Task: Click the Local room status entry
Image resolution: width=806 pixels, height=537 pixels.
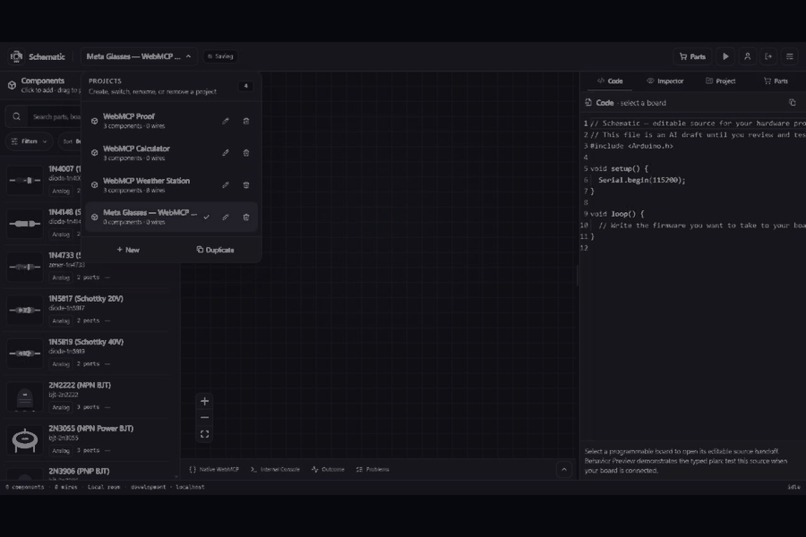Action: pos(104,487)
